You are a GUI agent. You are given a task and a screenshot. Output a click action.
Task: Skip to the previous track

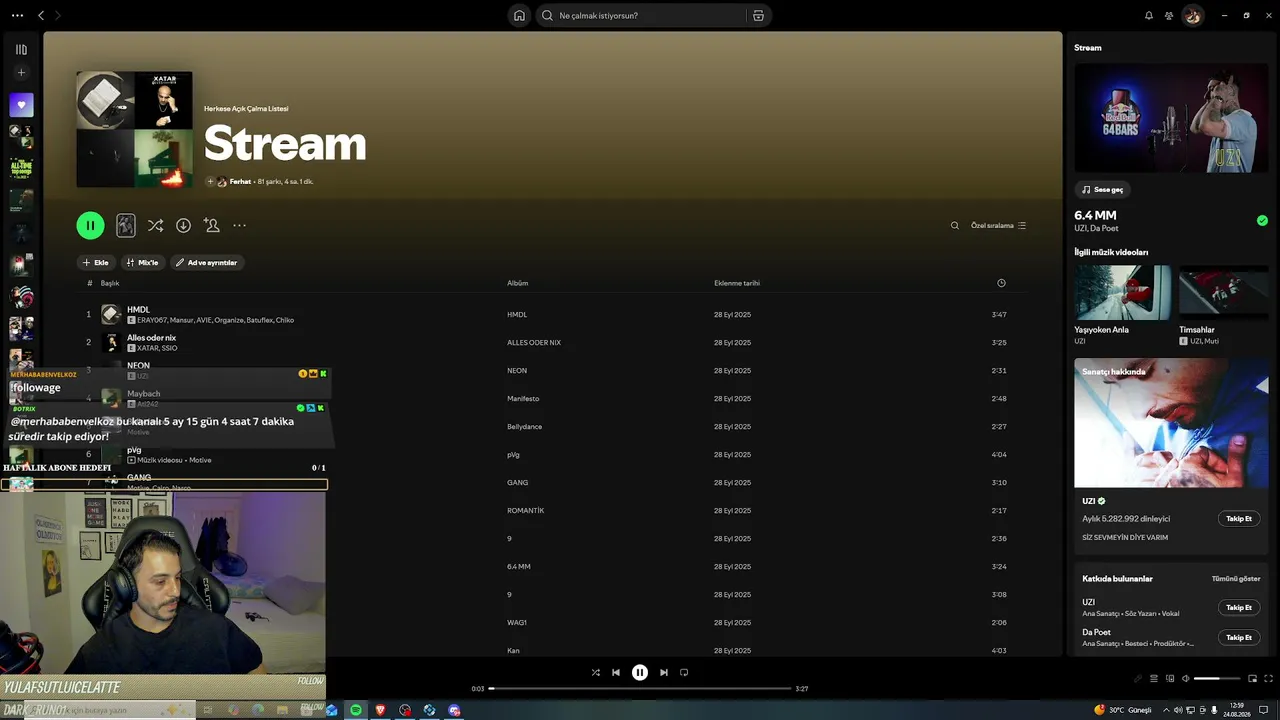tap(616, 673)
